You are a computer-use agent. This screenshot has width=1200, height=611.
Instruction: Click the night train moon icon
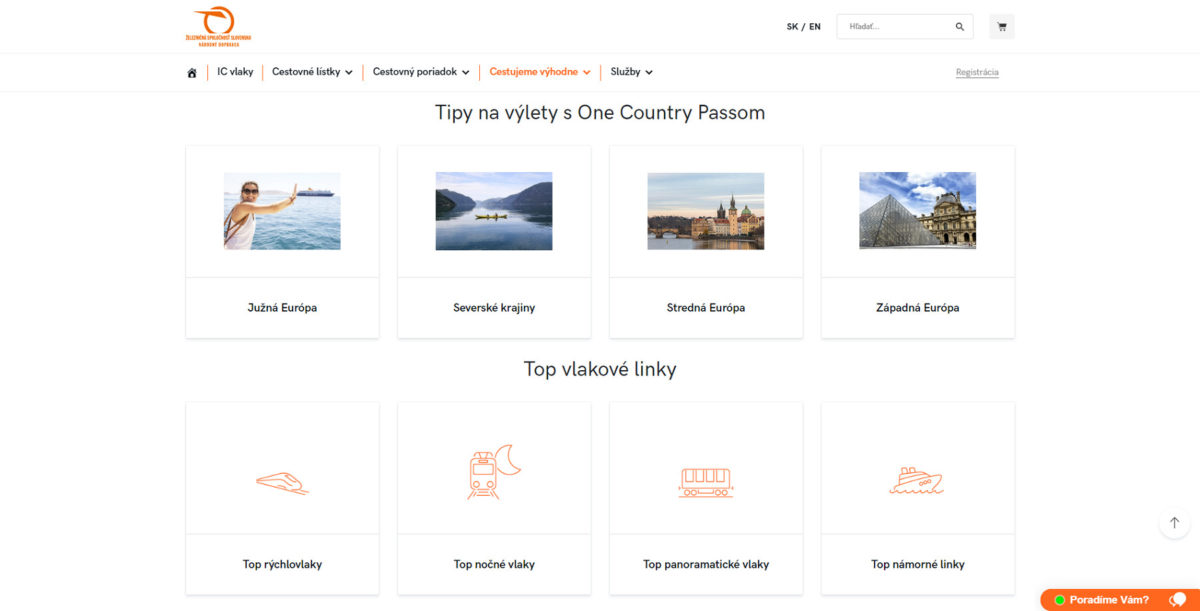point(494,472)
